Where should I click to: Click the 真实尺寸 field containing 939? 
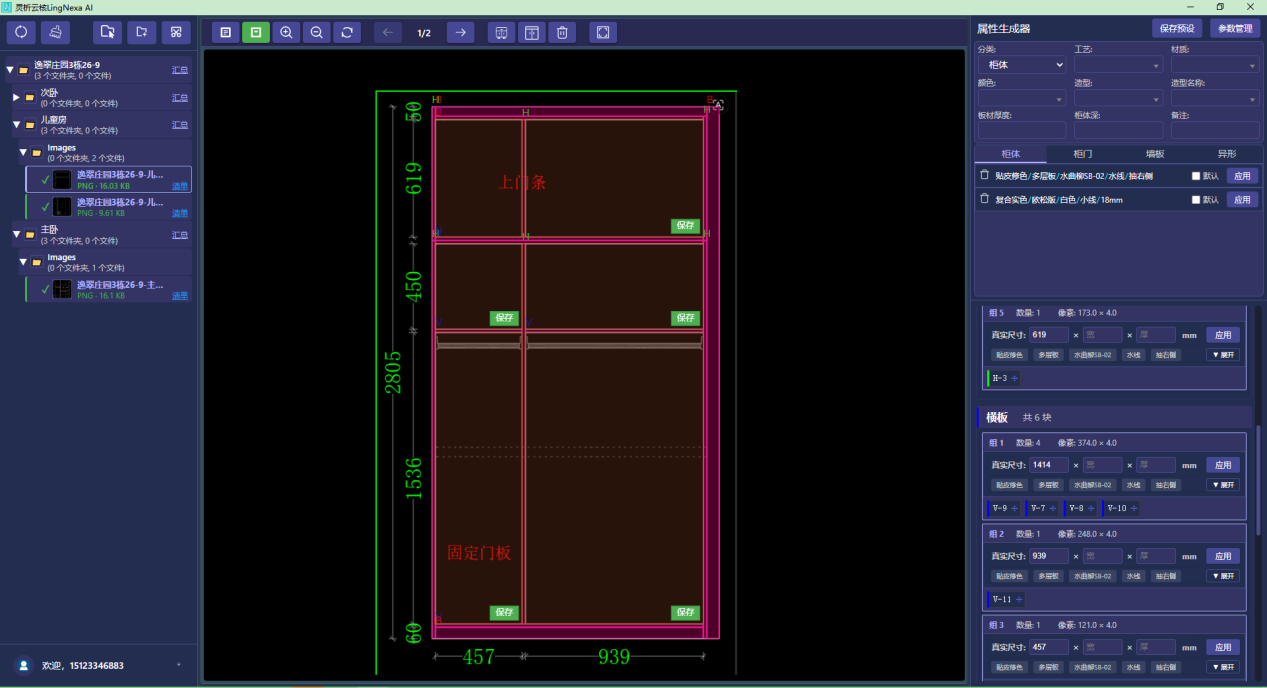tap(1049, 556)
